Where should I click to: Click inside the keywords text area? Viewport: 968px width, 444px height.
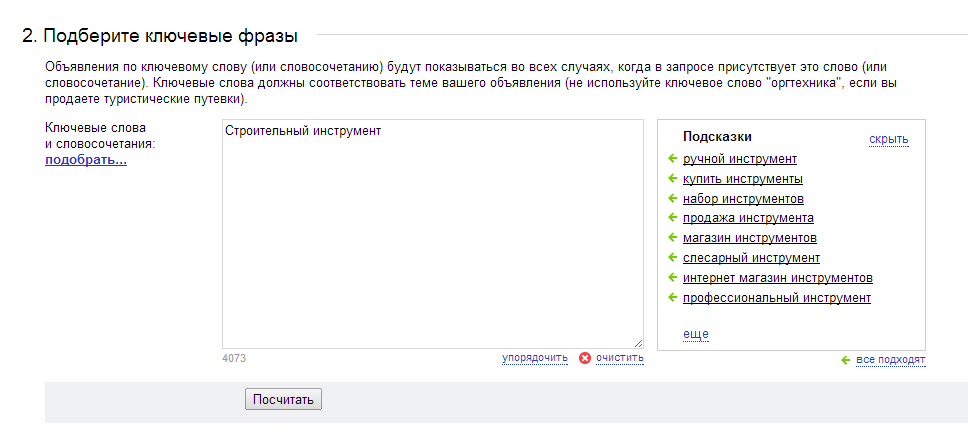[x=433, y=234]
